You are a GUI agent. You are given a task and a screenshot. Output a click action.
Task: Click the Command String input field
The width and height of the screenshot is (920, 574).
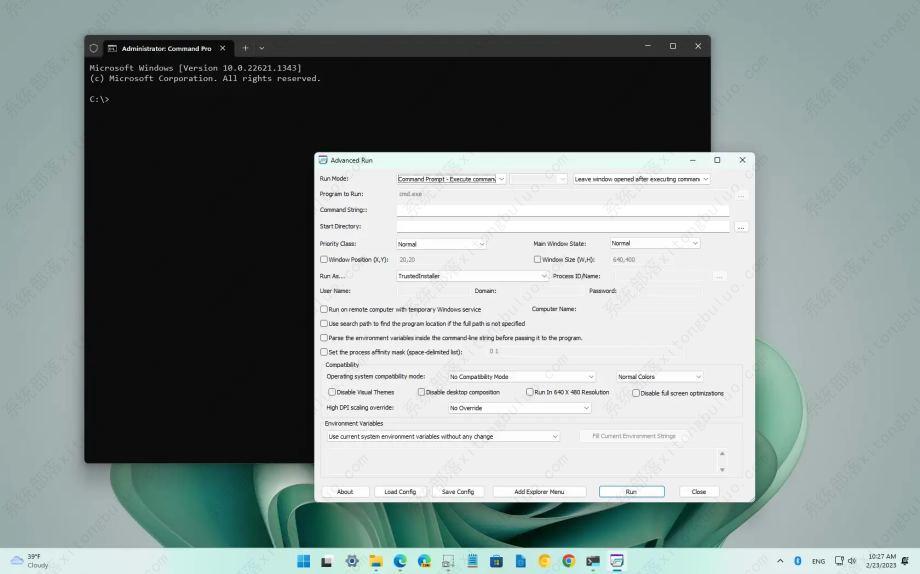click(562, 210)
